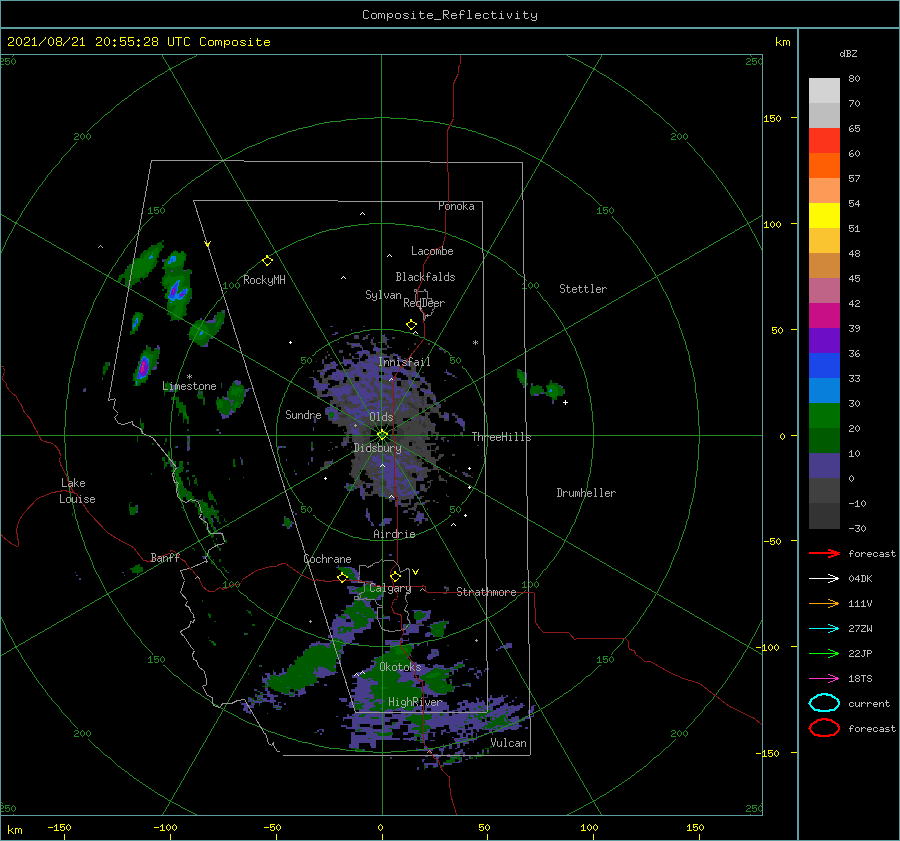Click the yellow diamond marker above Calgary
This screenshot has width=900, height=841.
point(395,576)
